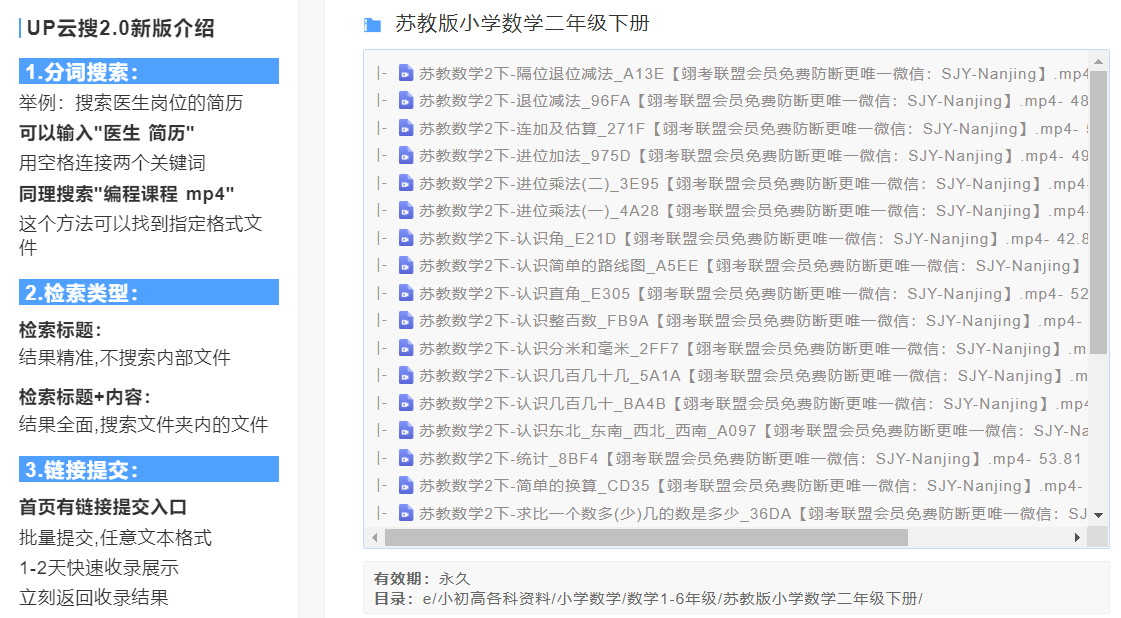The height and width of the screenshot is (618, 1121).
Task: Click video file icon for 统计_8BF4
Action: [x=405, y=458]
